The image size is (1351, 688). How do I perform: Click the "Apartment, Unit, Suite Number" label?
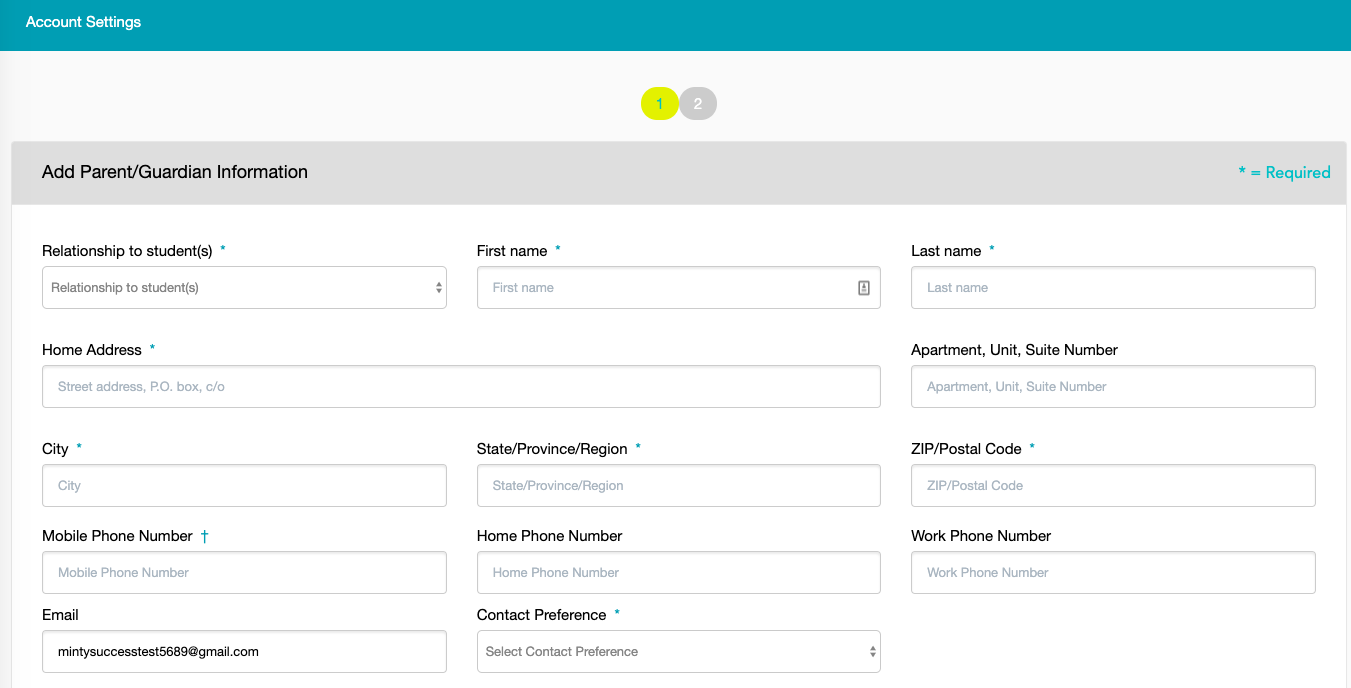[1014, 350]
